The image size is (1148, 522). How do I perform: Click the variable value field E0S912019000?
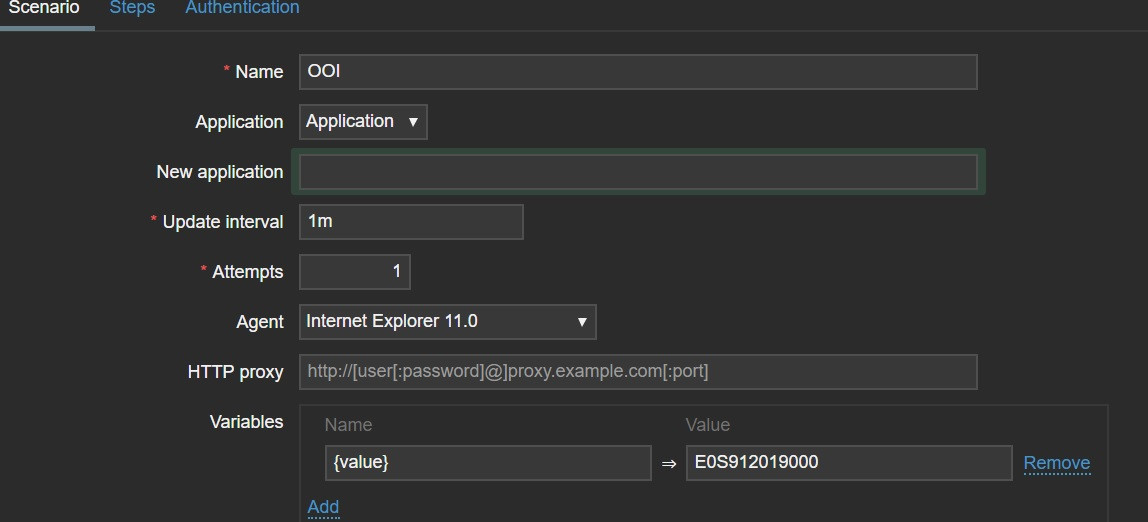pos(848,463)
